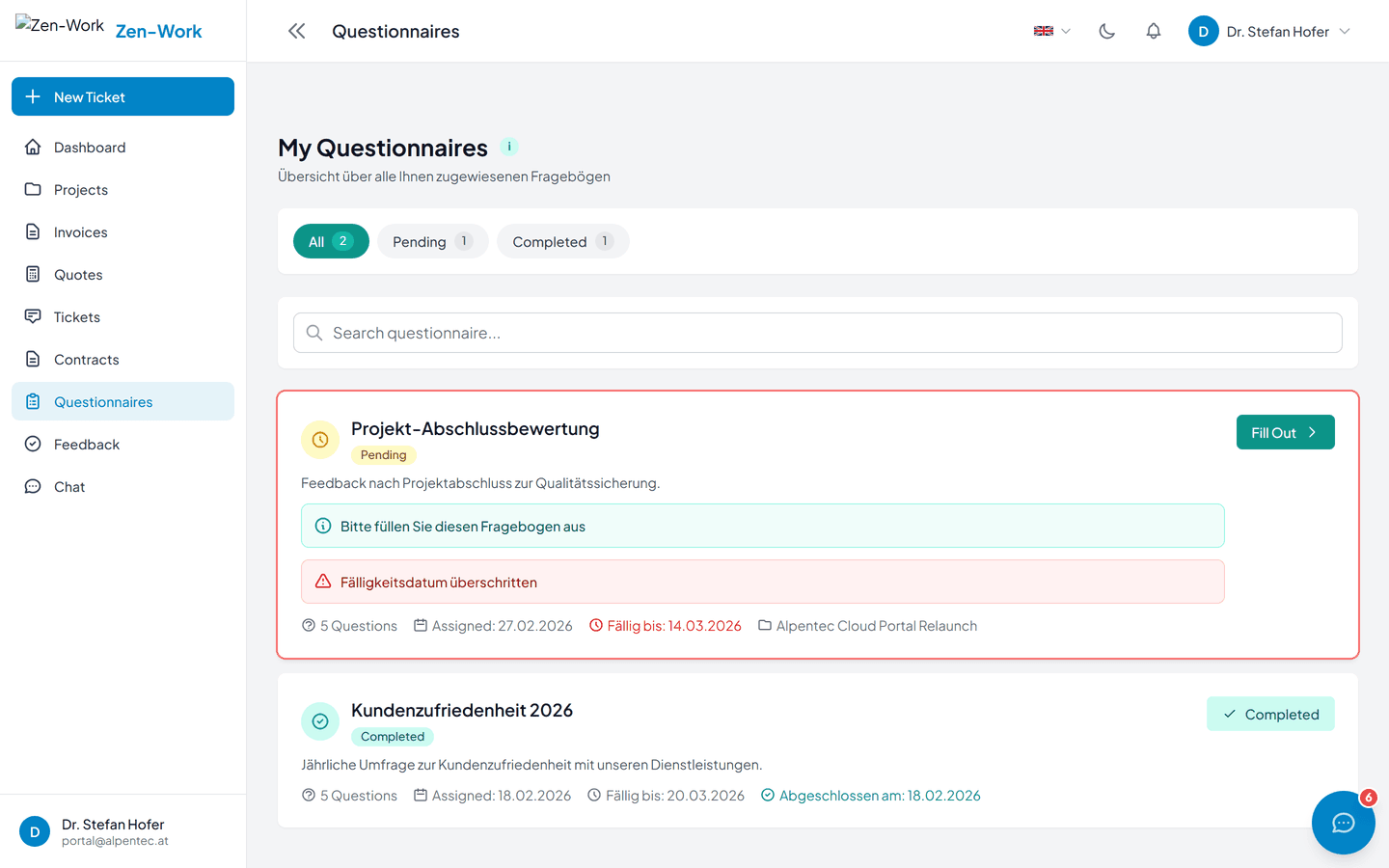This screenshot has width=1389, height=868.
Task: Open the language flag dropdown
Action: point(1052,31)
